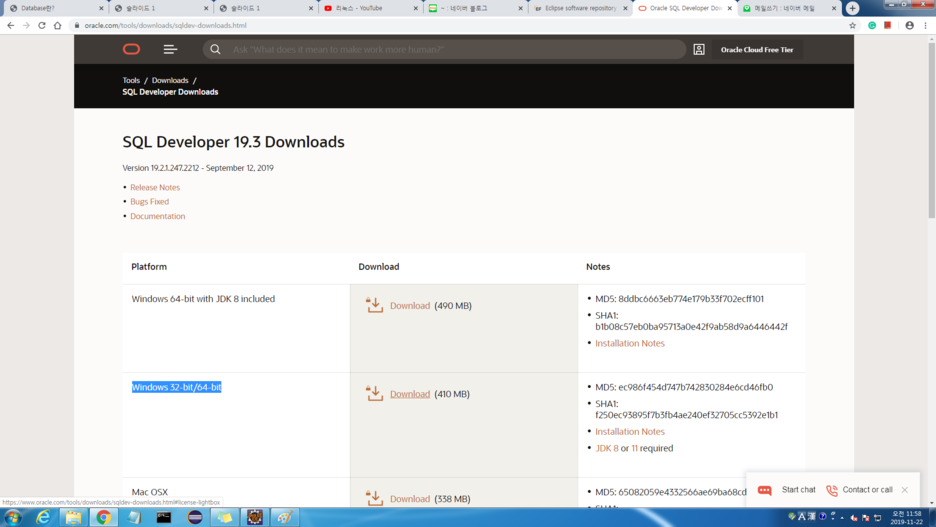The image size is (936, 527).
Task: Open the Eclipse icon on the taskbar
Action: pyautogui.click(x=195, y=517)
